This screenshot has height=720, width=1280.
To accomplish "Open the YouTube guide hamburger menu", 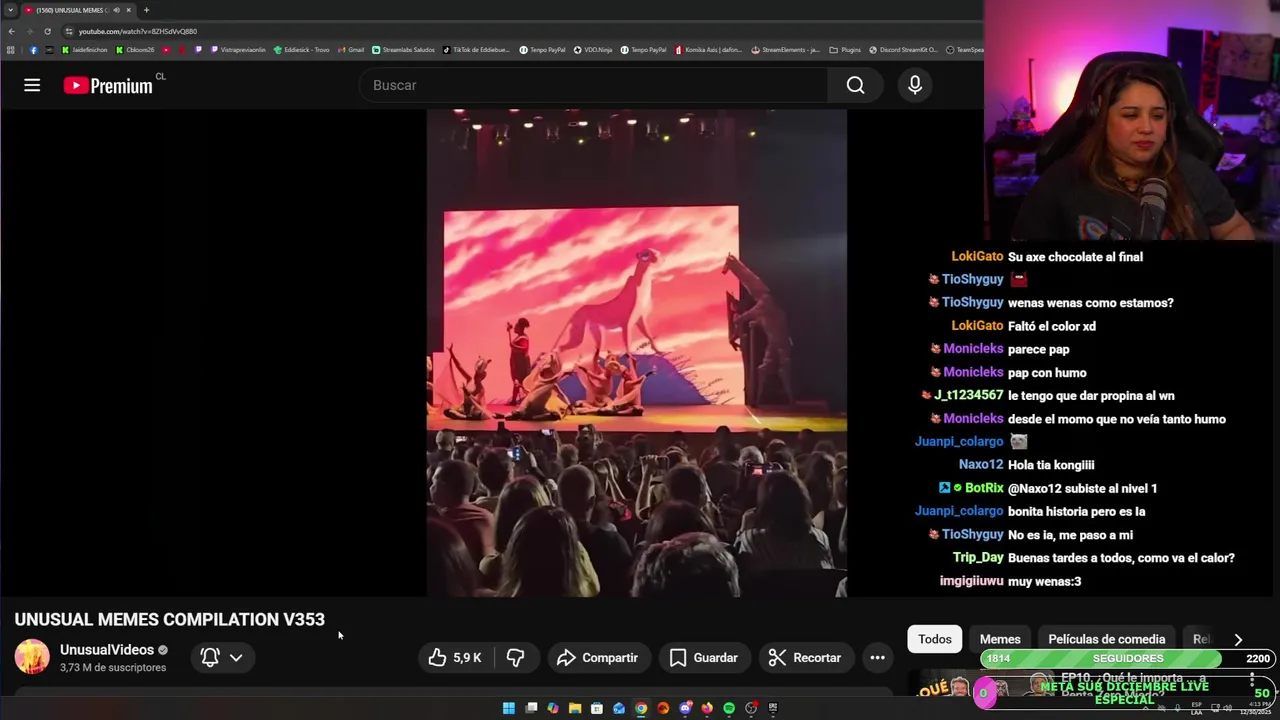I will (x=32, y=85).
